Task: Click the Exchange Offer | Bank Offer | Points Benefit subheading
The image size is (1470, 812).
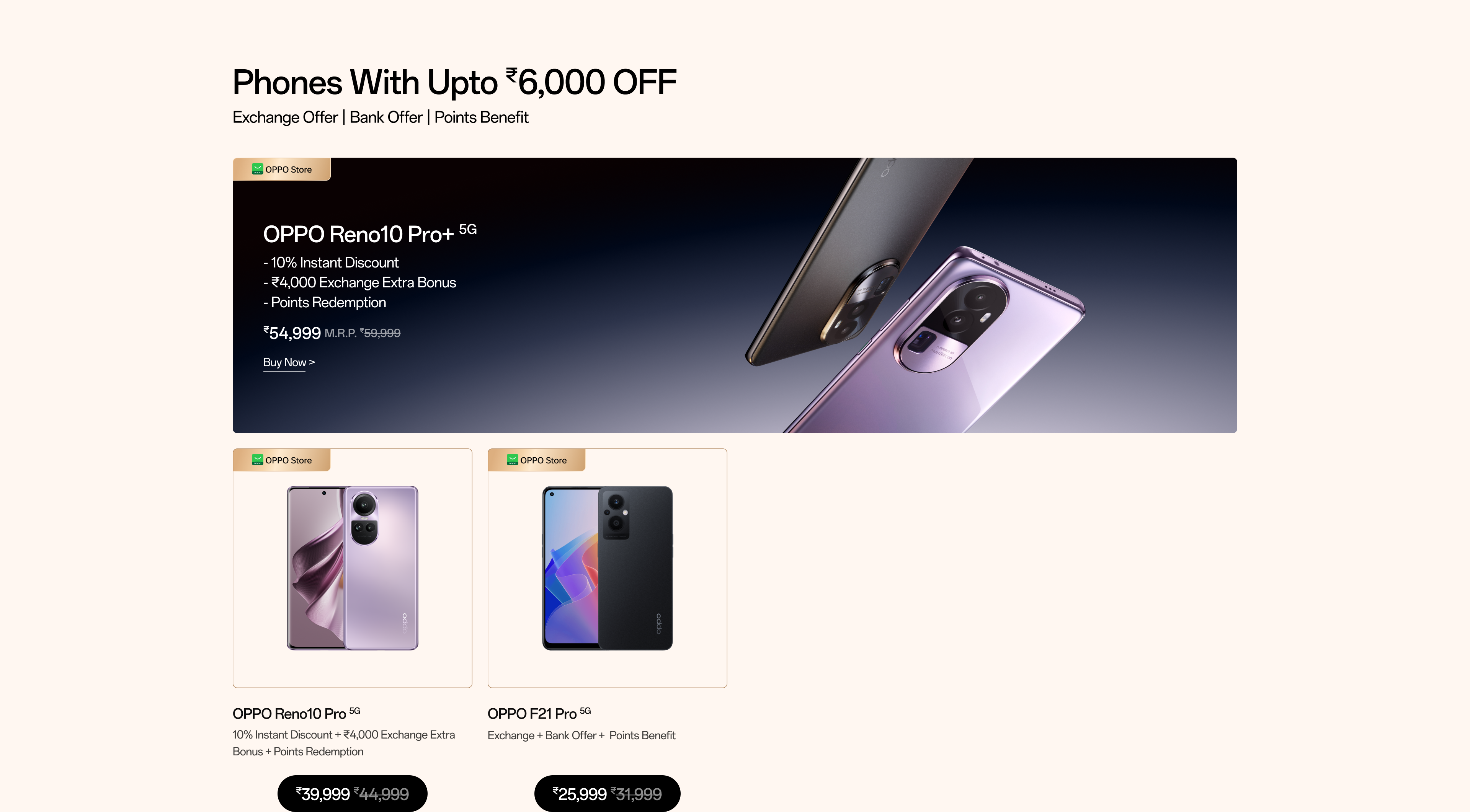Action: (380, 117)
